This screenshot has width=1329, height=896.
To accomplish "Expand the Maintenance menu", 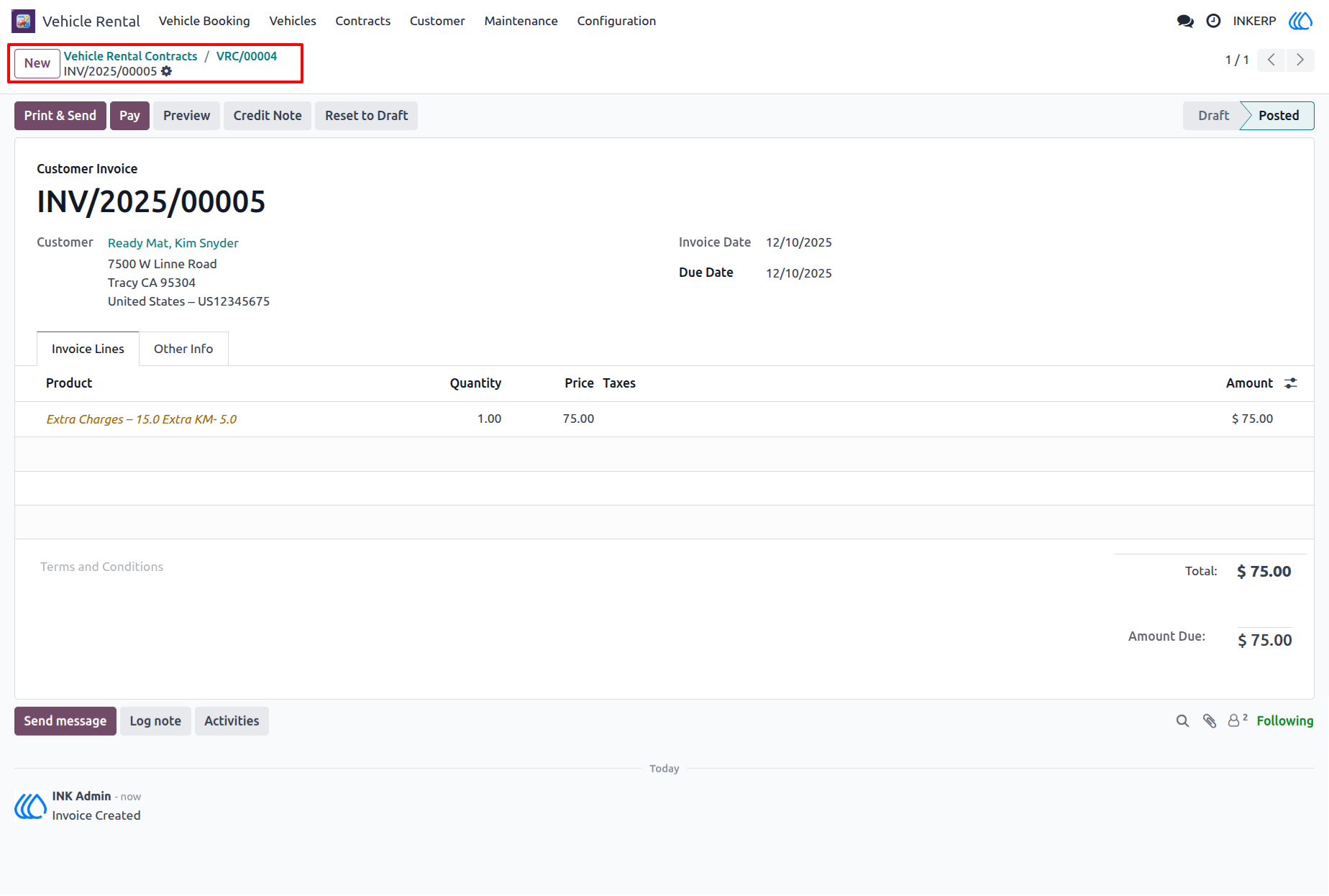I will 521,21.
